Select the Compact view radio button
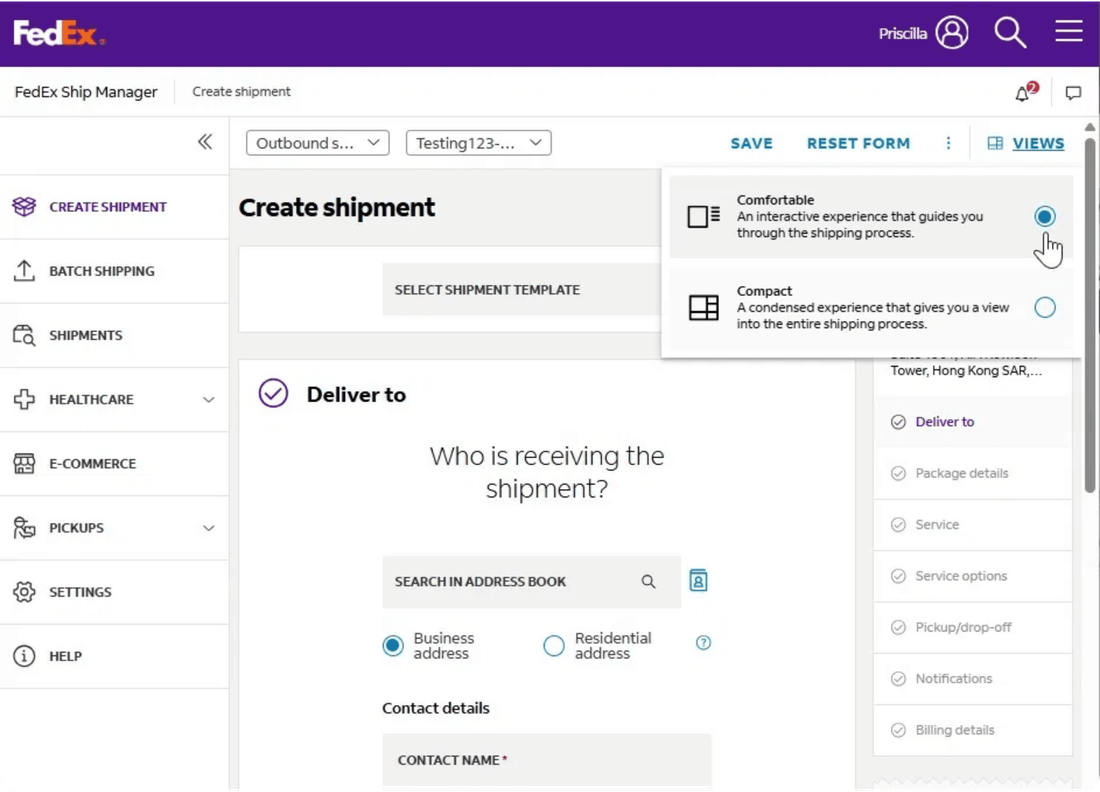The width and height of the screenshot is (1100, 792). (x=1045, y=307)
